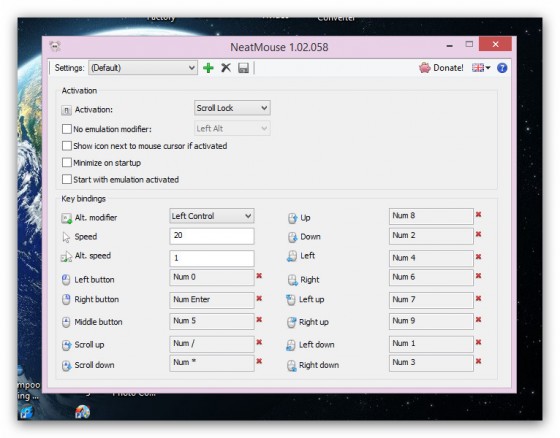Select the Middle button field Num 5
This screenshot has height=438, width=560.
[212, 321]
